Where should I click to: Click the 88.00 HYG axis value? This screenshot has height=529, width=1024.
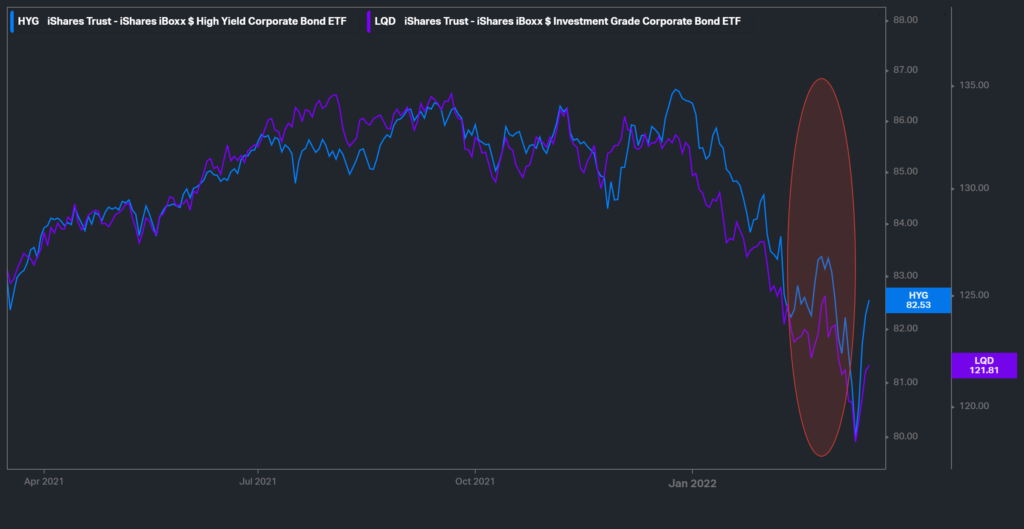coord(906,20)
